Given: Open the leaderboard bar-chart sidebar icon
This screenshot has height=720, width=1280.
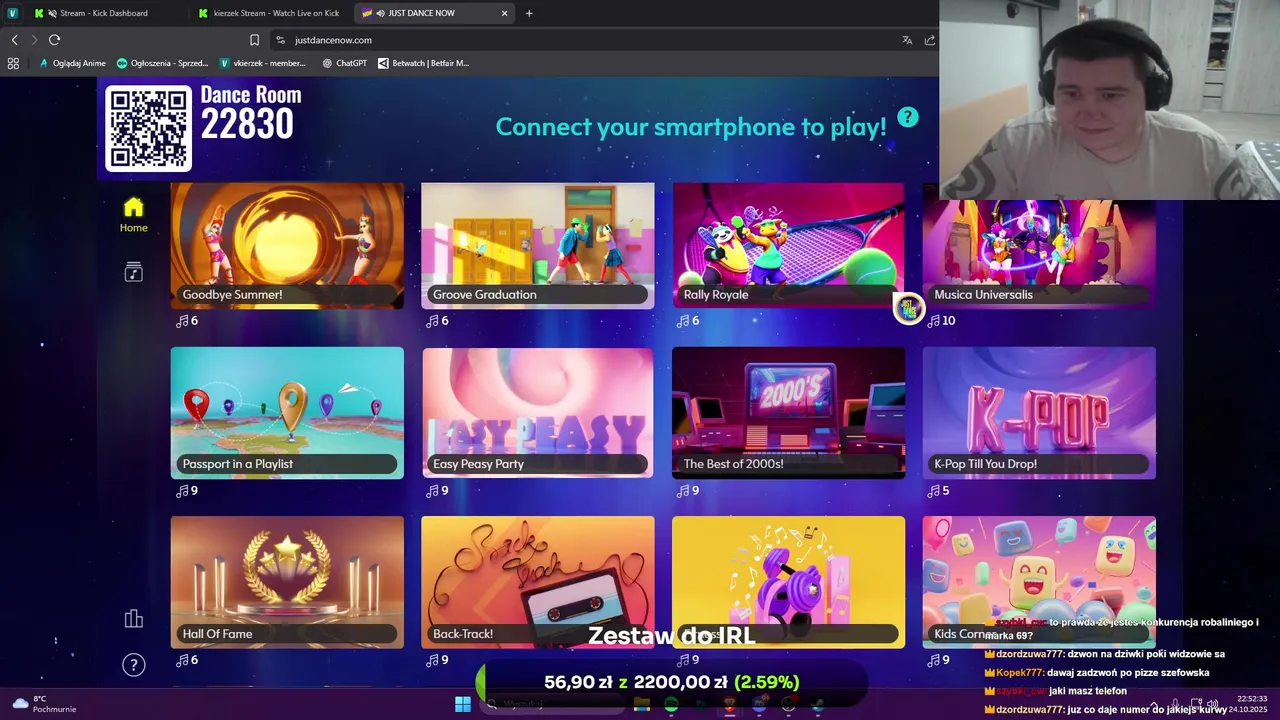Looking at the screenshot, I should pyautogui.click(x=133, y=619).
